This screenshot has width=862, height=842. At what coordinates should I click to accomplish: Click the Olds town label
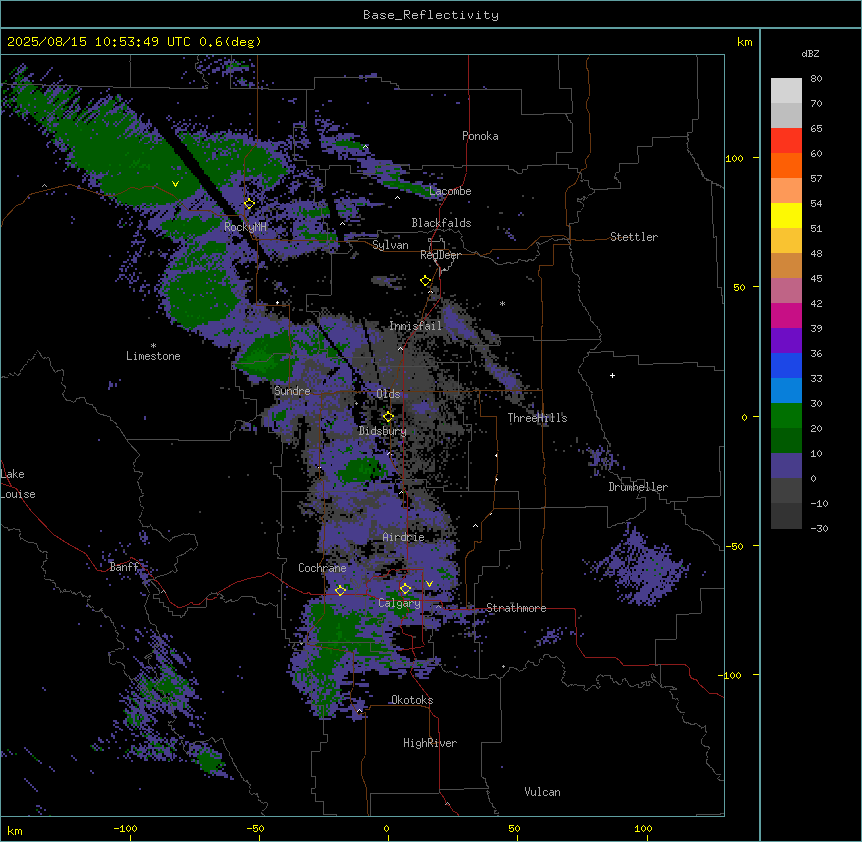pos(388,394)
